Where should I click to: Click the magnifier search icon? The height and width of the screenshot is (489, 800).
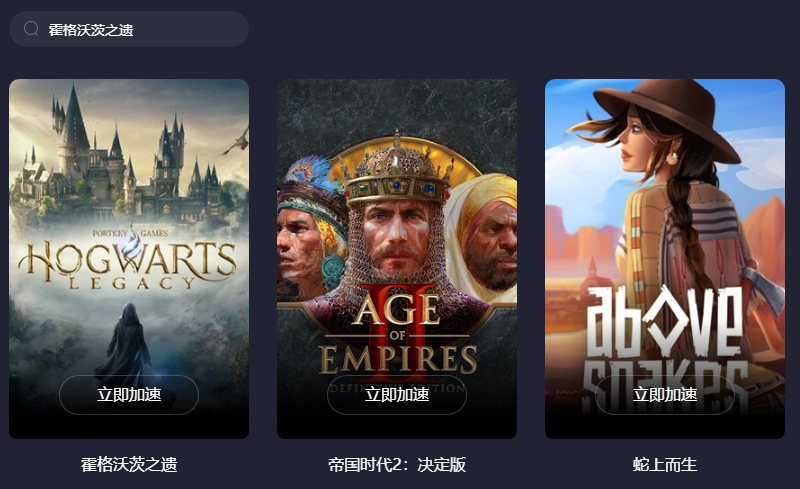[x=31, y=29]
